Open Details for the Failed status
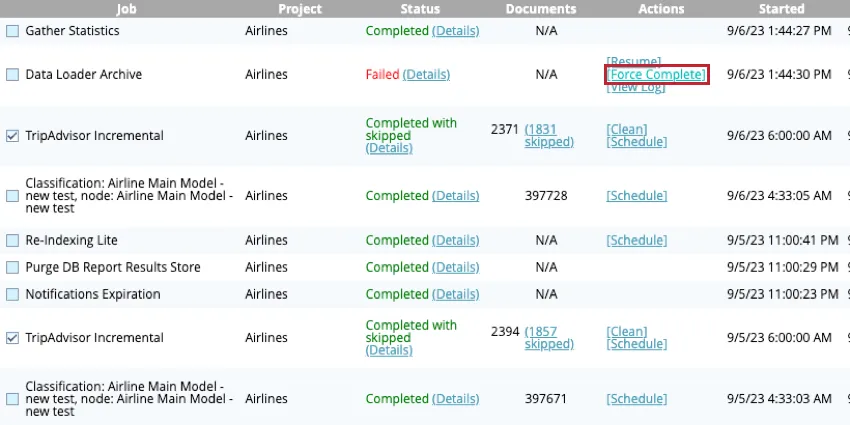The width and height of the screenshot is (850, 425). click(426, 74)
